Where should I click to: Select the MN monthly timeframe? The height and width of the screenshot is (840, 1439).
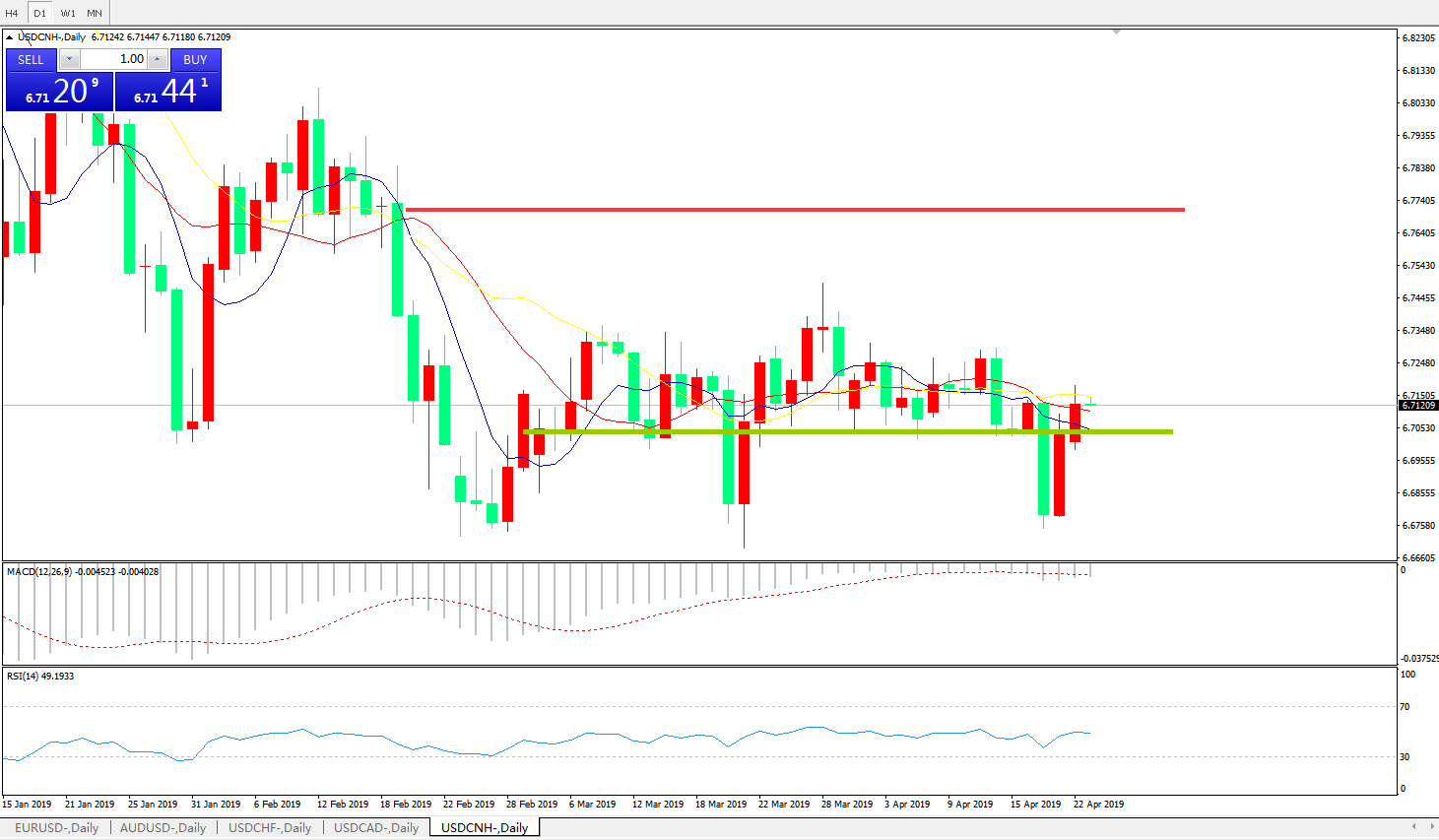tap(95, 13)
